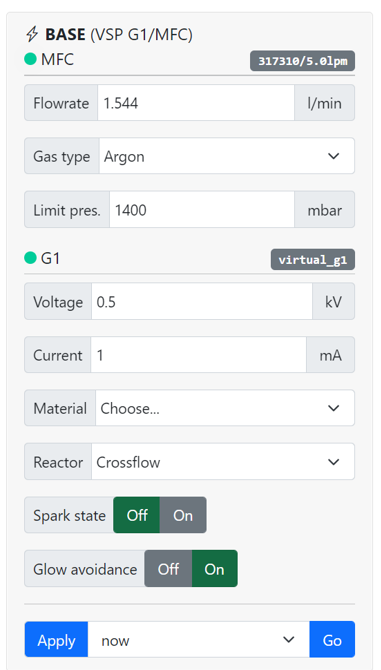Set Spark state to Off
Image resolution: width=381 pixels, height=670 pixels.
(137, 515)
